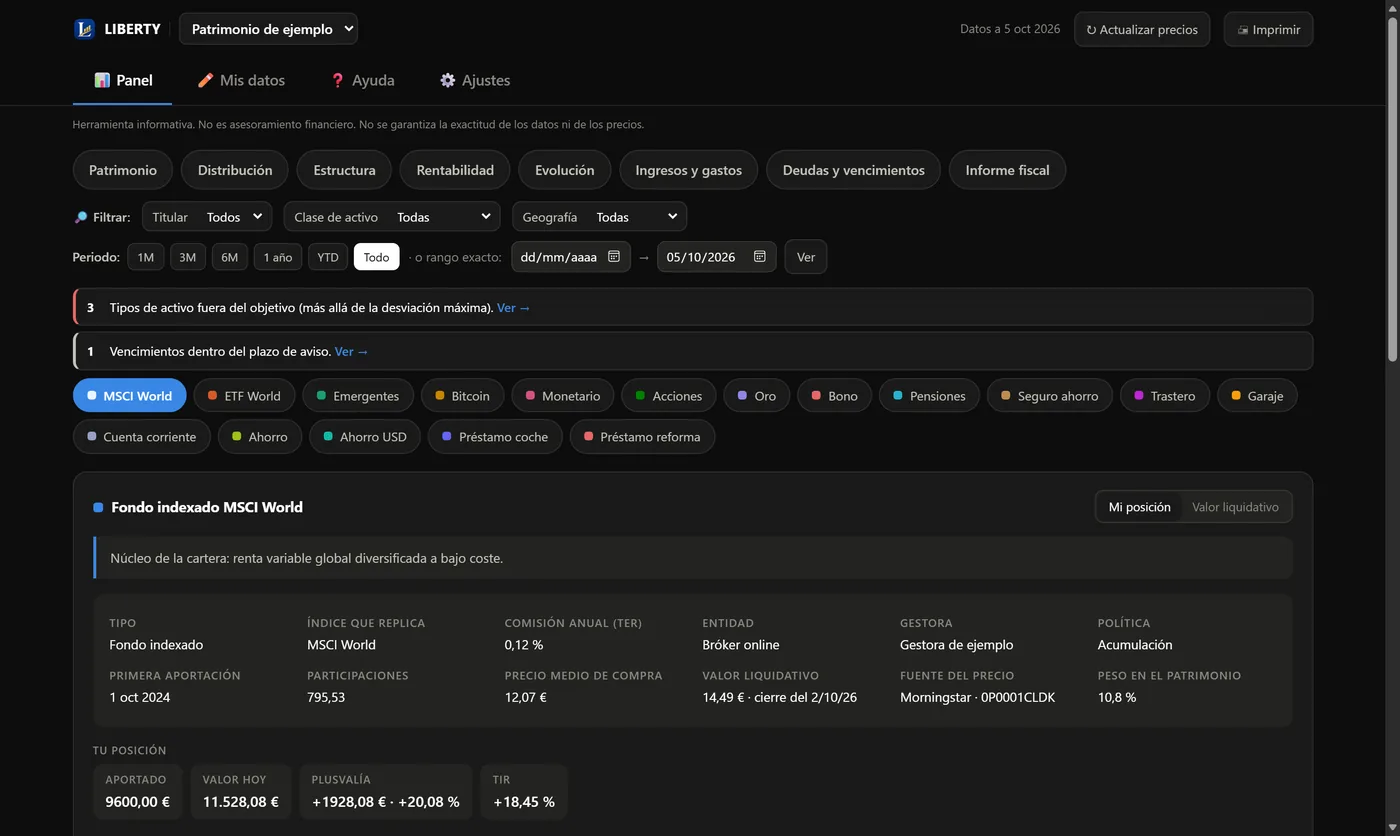Screen dimensions: 1400x836
Task: Go to Deudas y vencimientos section
Action: tap(854, 170)
